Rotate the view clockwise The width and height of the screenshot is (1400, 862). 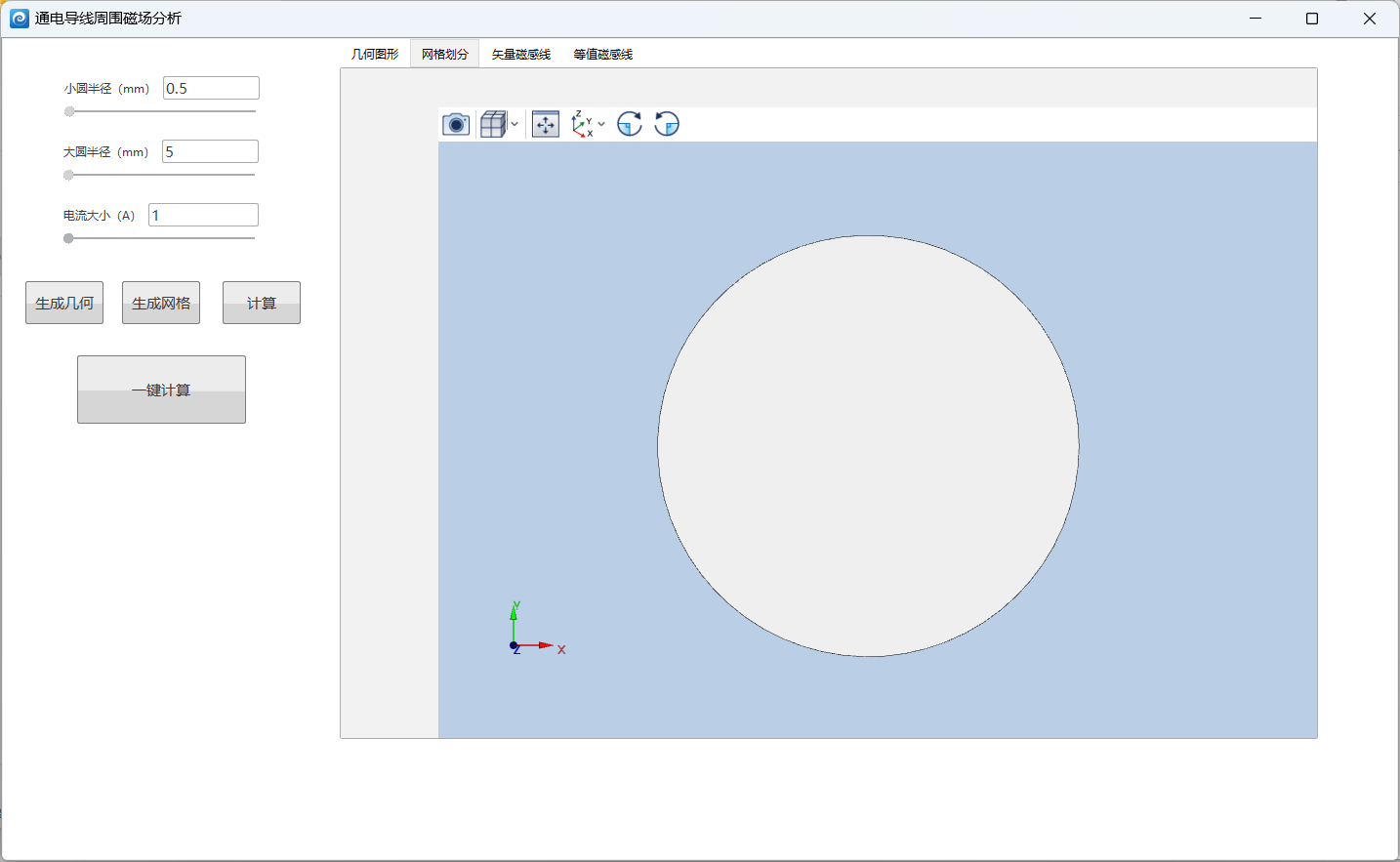(630, 124)
